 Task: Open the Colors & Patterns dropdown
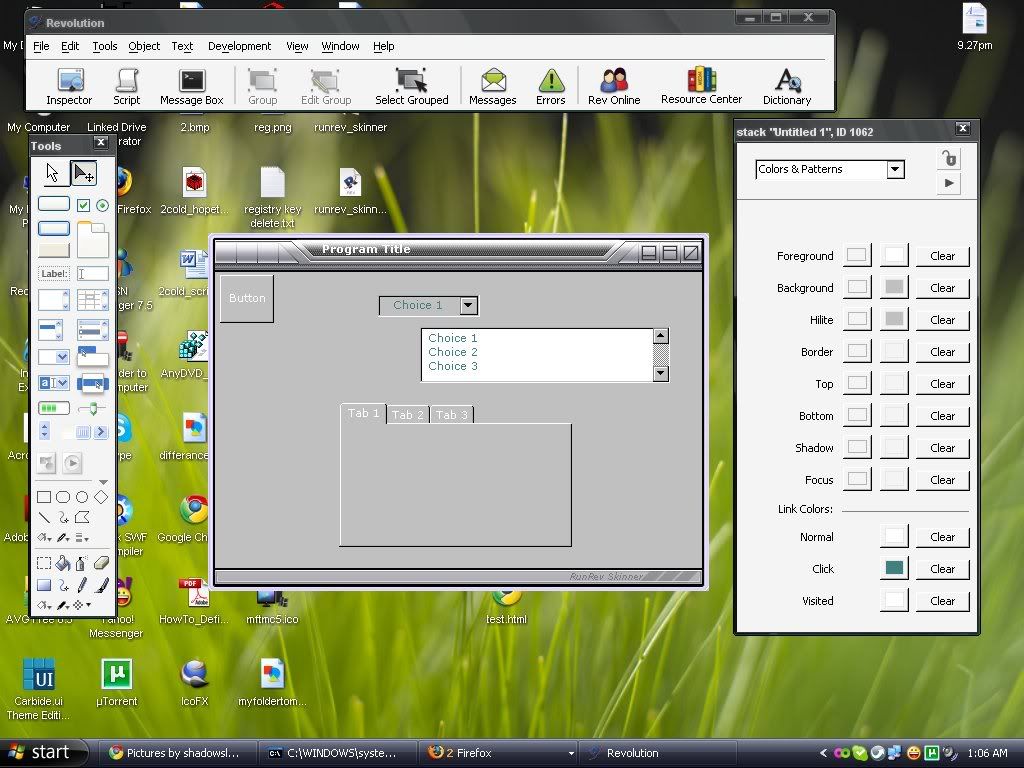coord(829,169)
